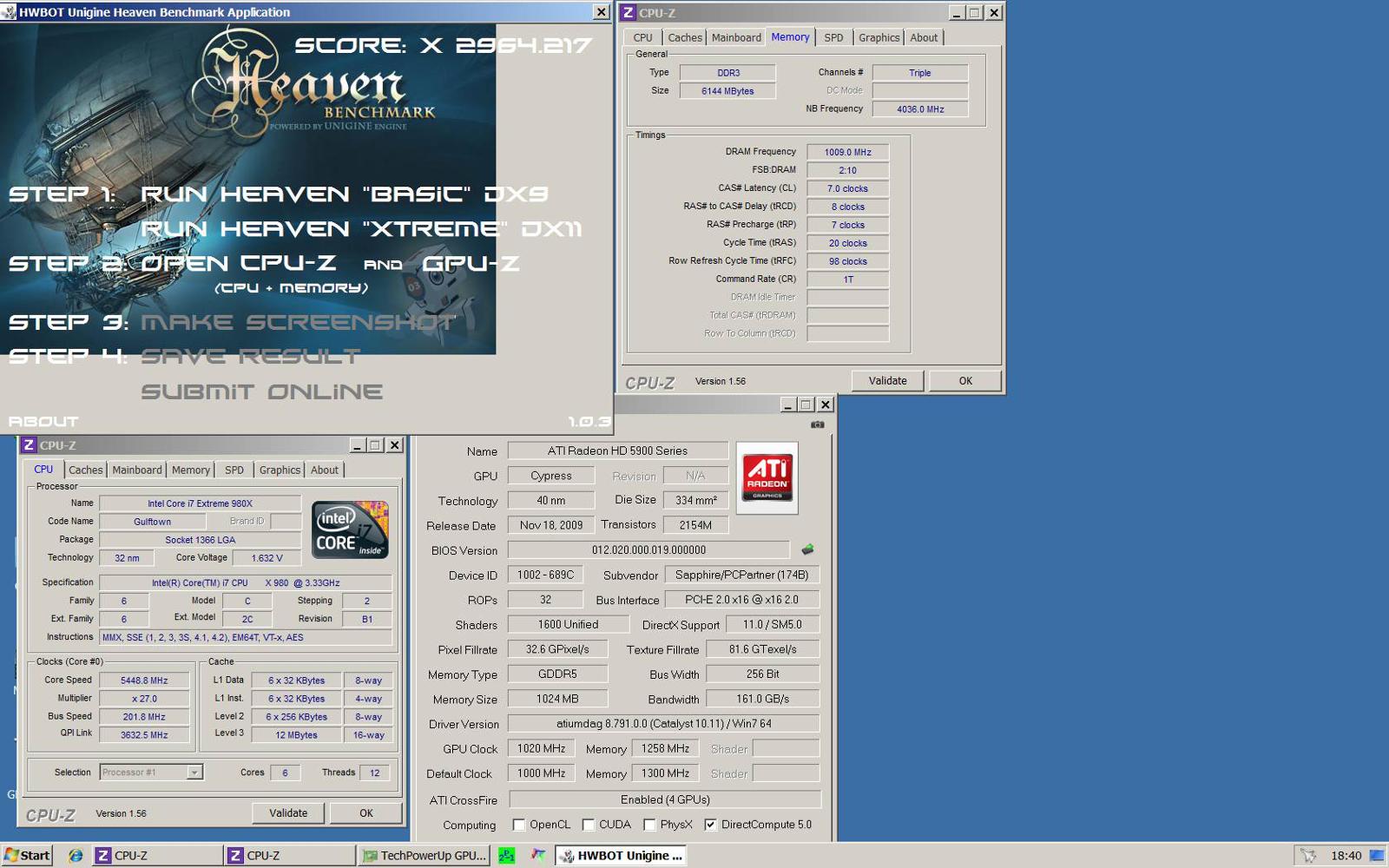Open CPU tab in Memory CPU-Z window

tap(642, 37)
